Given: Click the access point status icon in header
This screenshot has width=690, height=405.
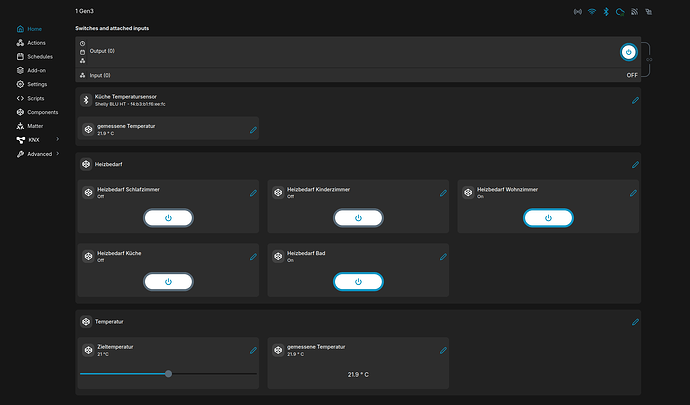Looking at the screenshot, I should pos(577,12).
